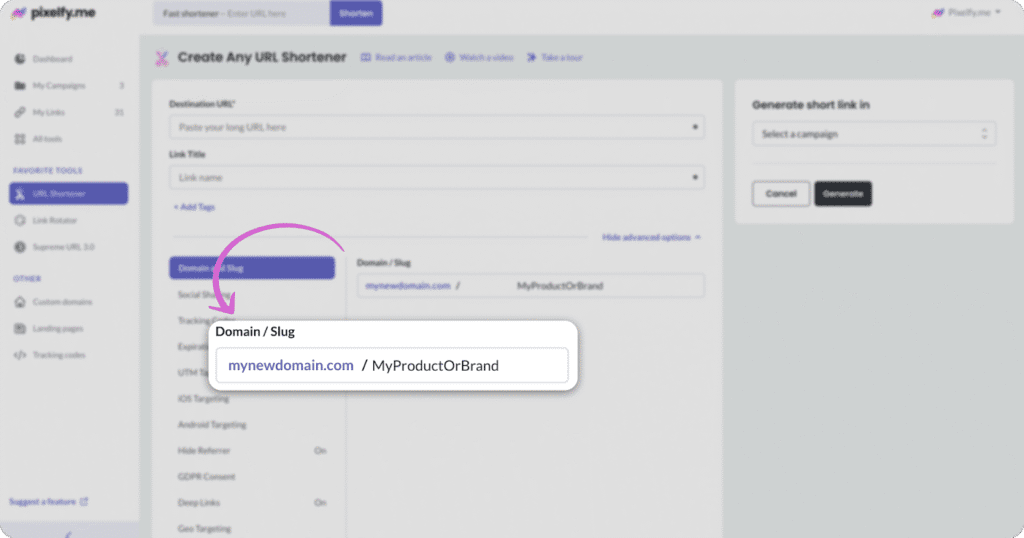1024x538 pixels.
Task: Open the Select a campaign dropdown
Action: click(873, 134)
